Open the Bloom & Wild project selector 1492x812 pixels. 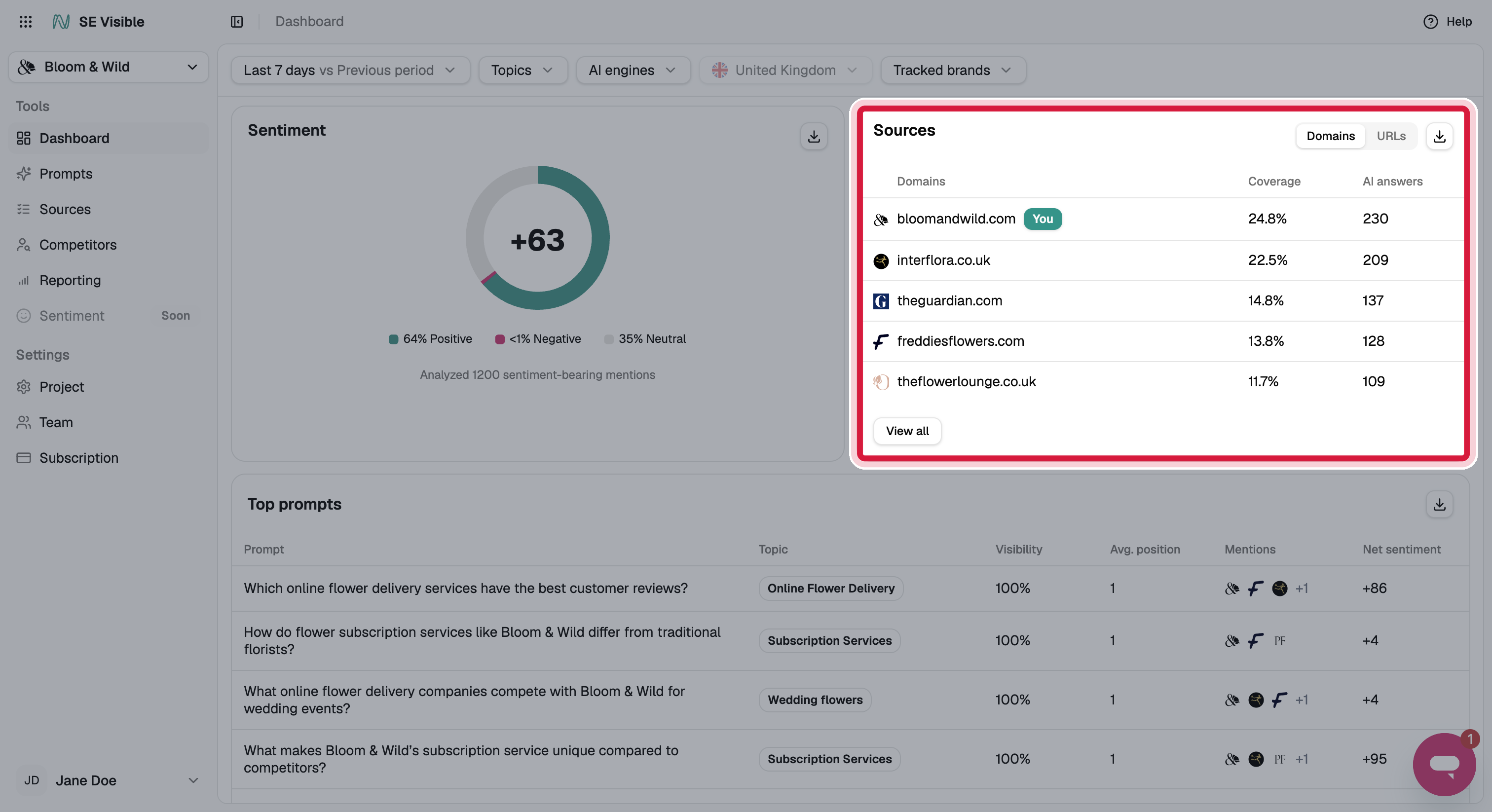[109, 67]
